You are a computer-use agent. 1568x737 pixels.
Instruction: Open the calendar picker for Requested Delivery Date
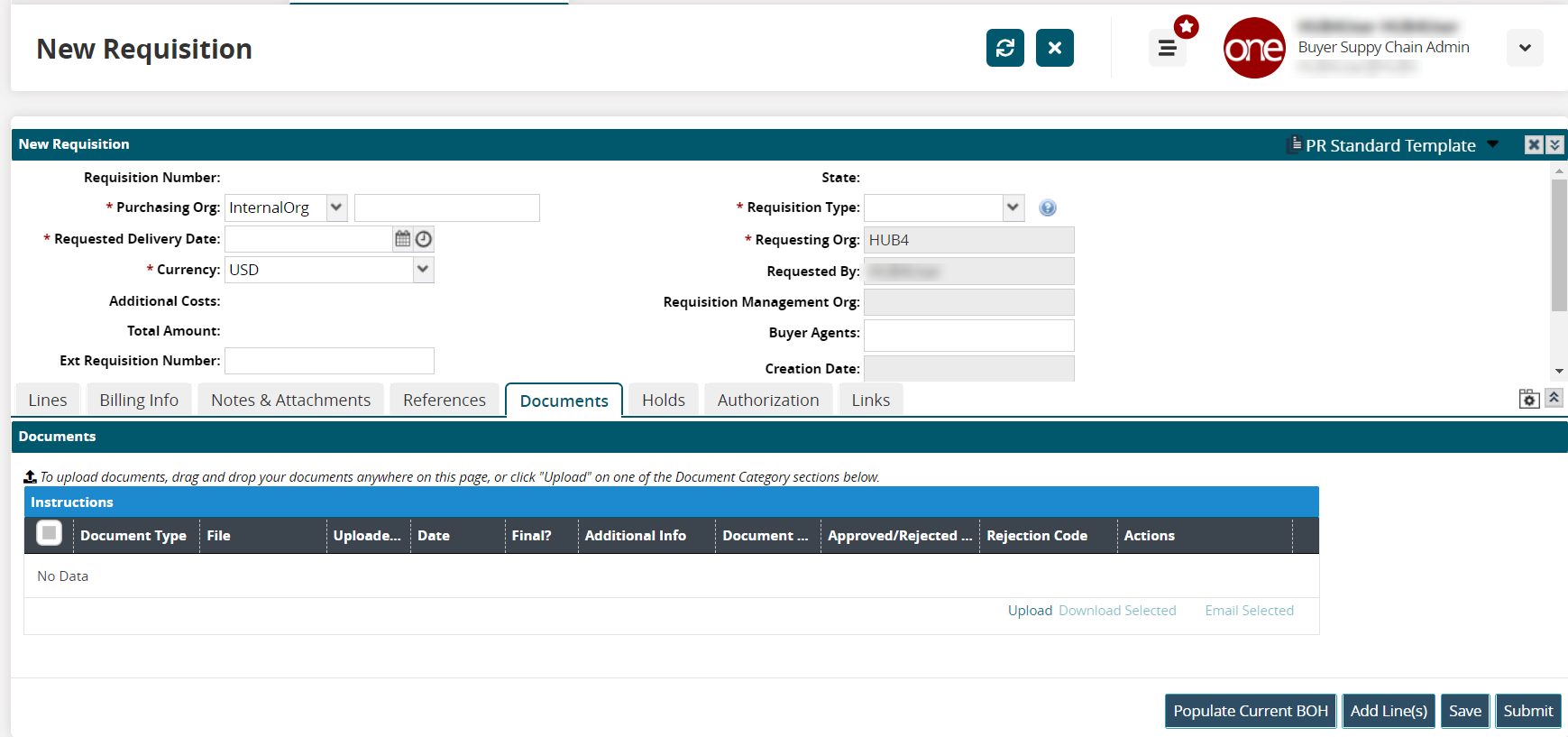(403, 239)
